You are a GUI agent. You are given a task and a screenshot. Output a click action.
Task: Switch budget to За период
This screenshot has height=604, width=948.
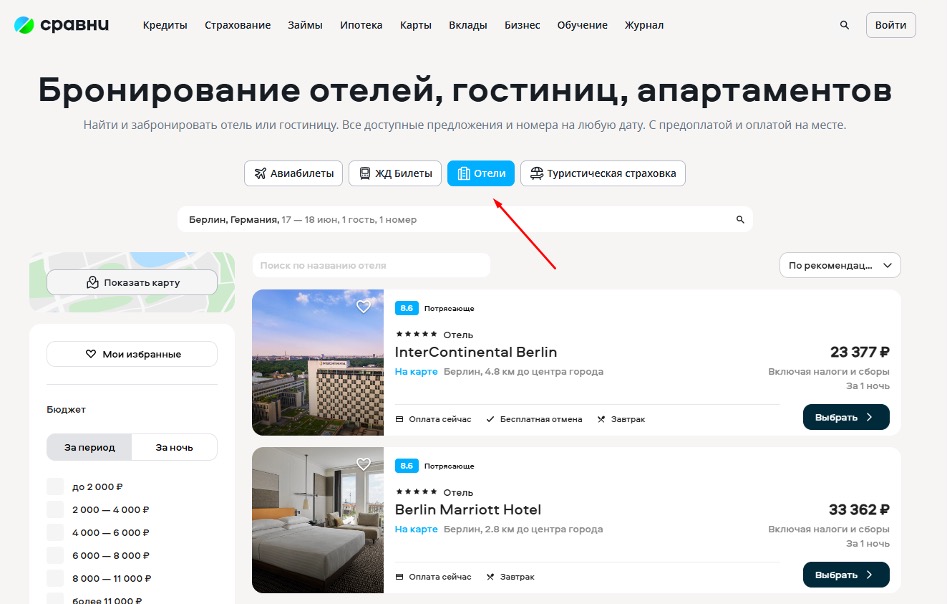89,447
